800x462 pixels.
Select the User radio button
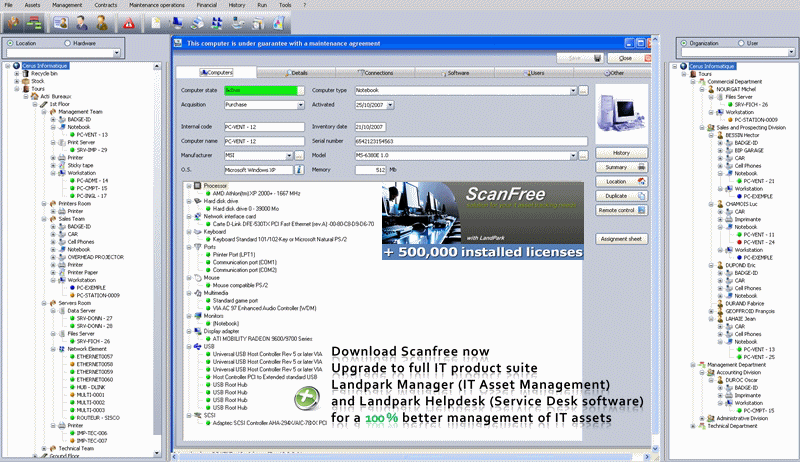tap(741, 43)
